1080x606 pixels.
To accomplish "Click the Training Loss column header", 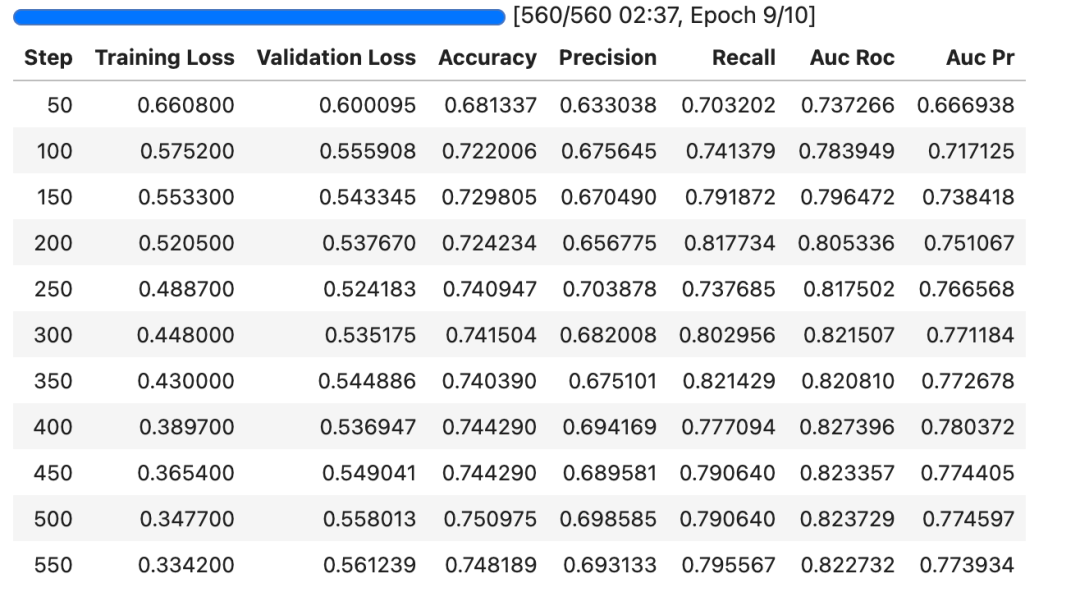I will (164, 58).
